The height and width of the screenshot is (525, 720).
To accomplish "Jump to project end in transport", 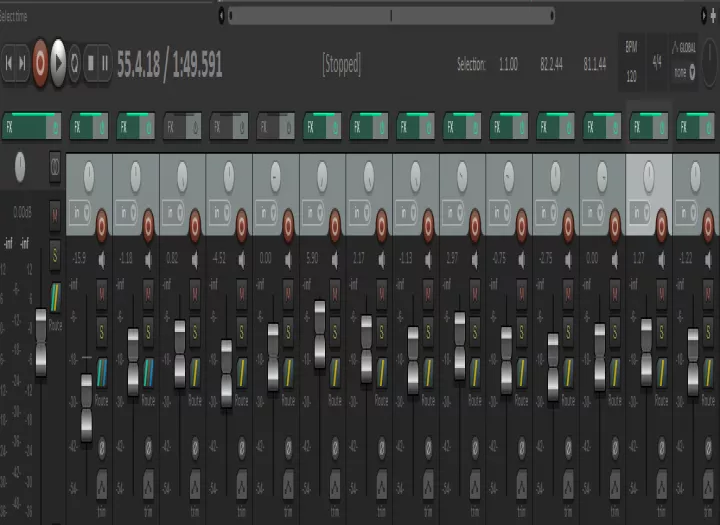I will (22, 63).
